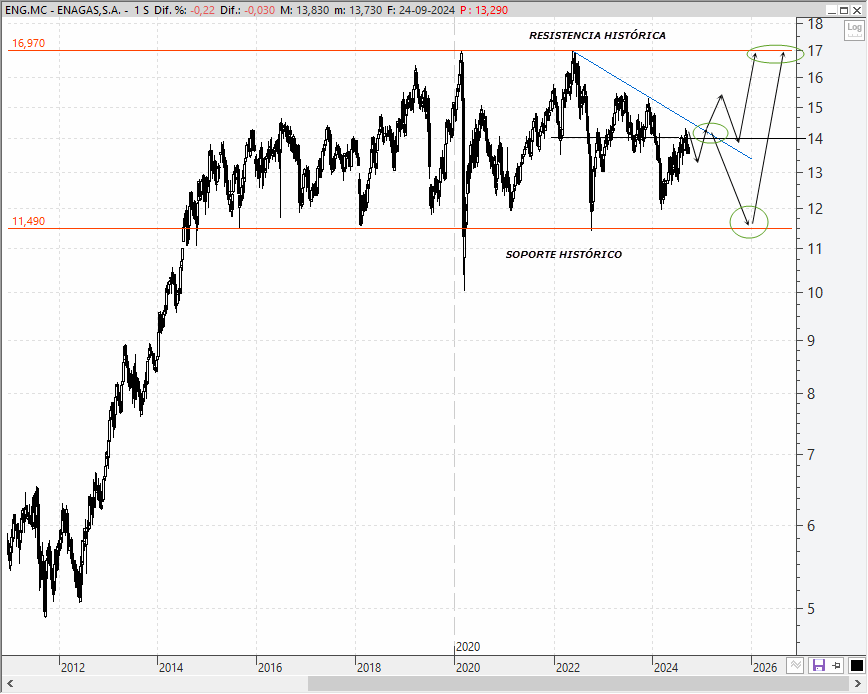Click the 11,490 support level label
Viewport: 868px width, 694px height.
click(x=29, y=221)
